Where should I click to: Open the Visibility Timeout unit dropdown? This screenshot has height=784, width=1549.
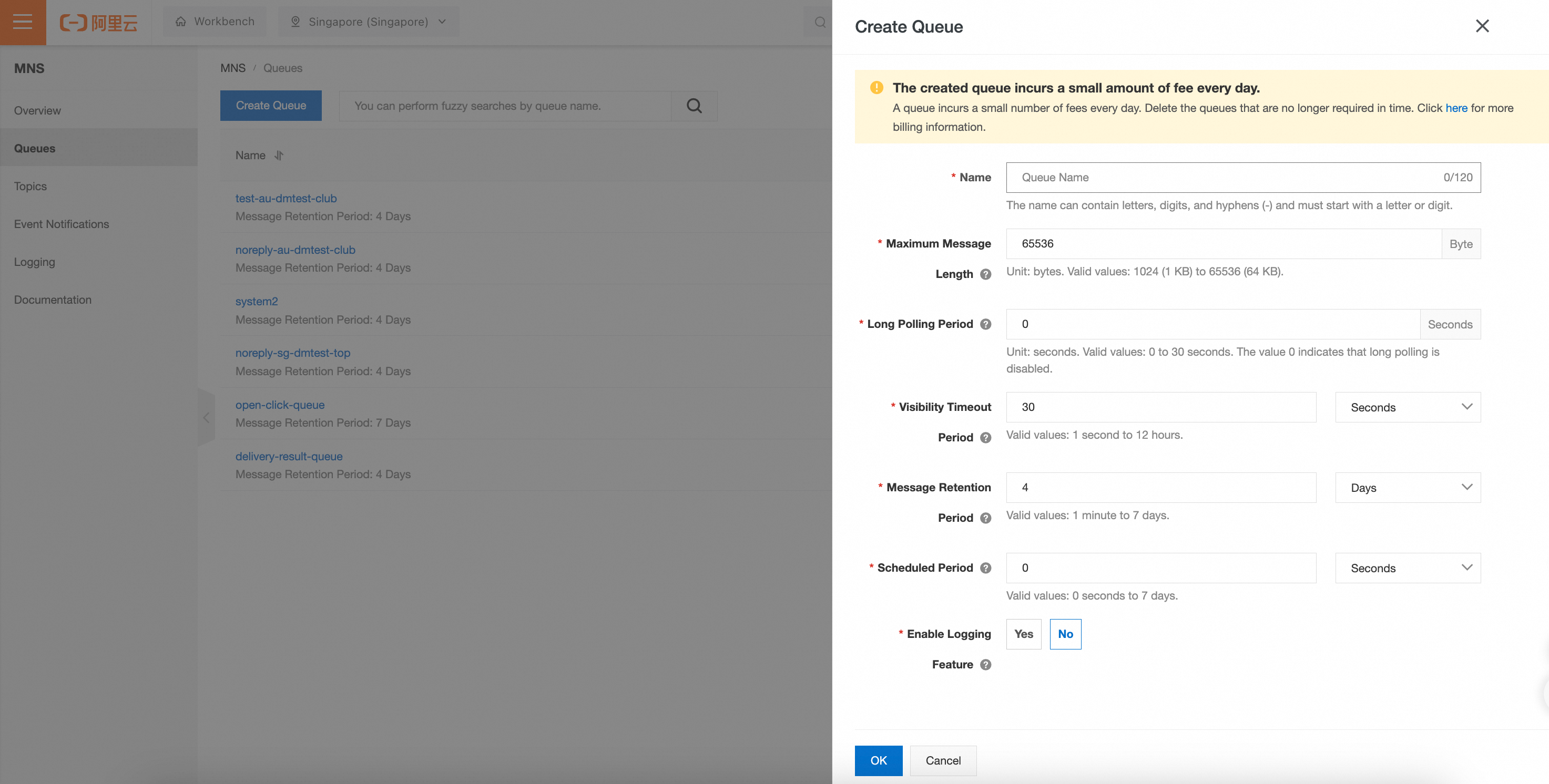(x=1407, y=407)
